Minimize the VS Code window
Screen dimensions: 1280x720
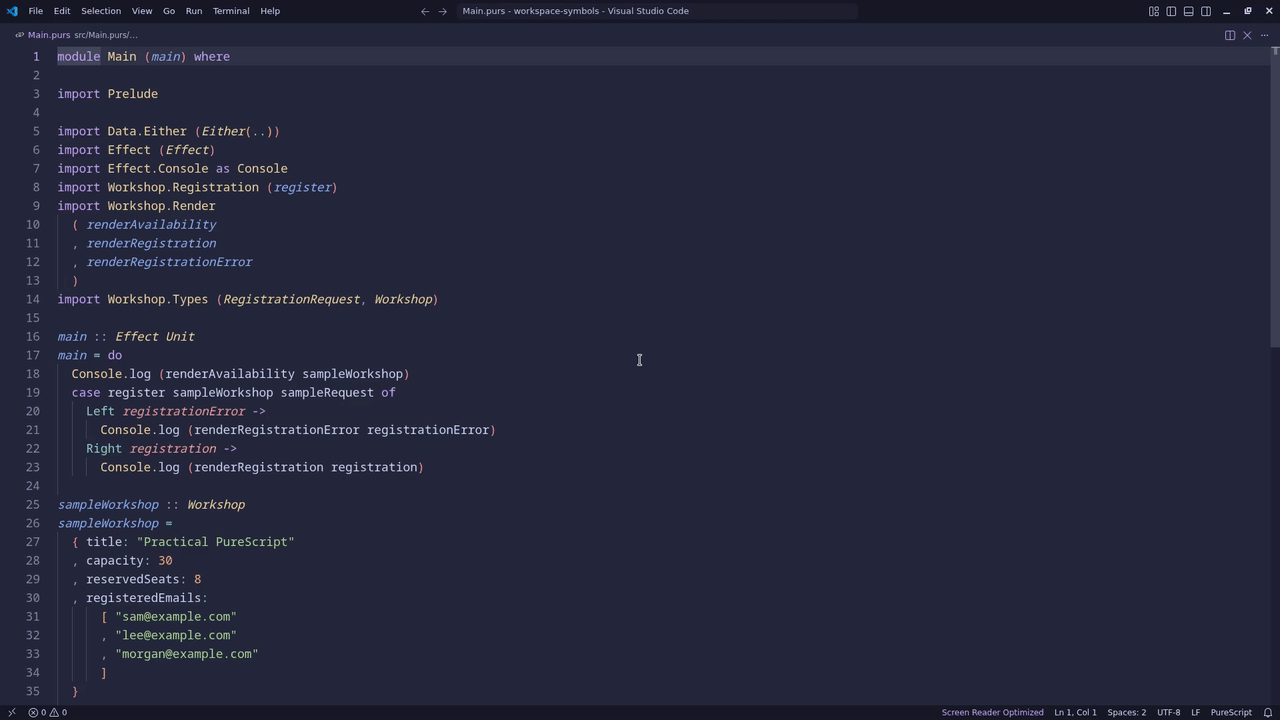[1227, 11]
